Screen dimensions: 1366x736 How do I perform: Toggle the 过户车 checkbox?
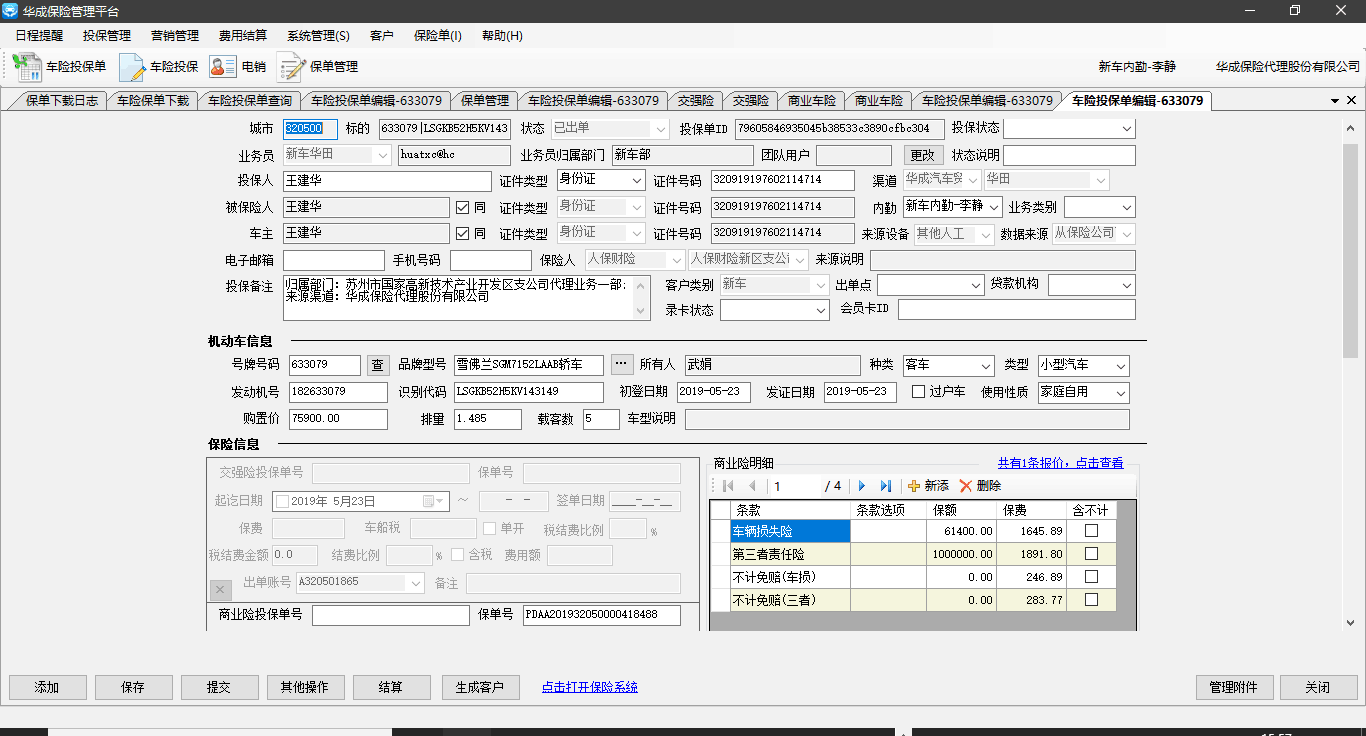(918, 392)
